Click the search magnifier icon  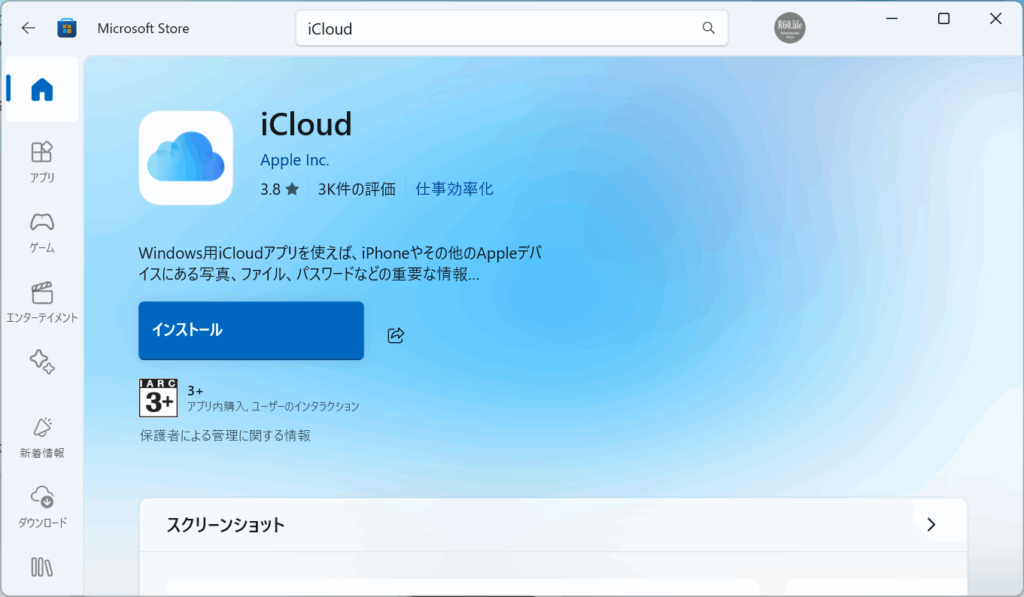[708, 28]
